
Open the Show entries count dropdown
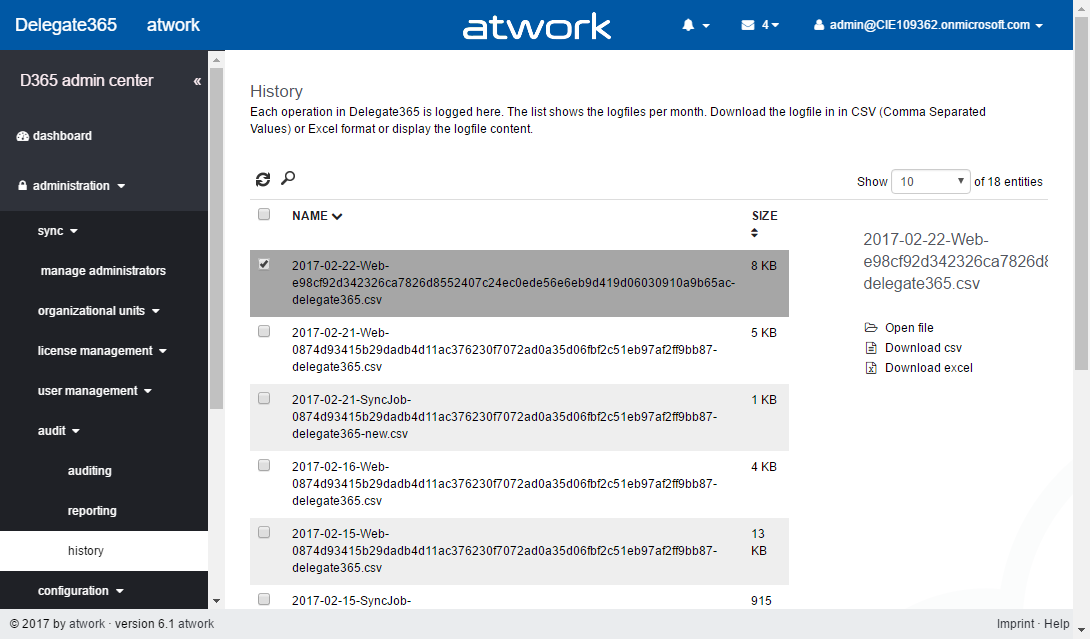pyautogui.click(x=930, y=181)
